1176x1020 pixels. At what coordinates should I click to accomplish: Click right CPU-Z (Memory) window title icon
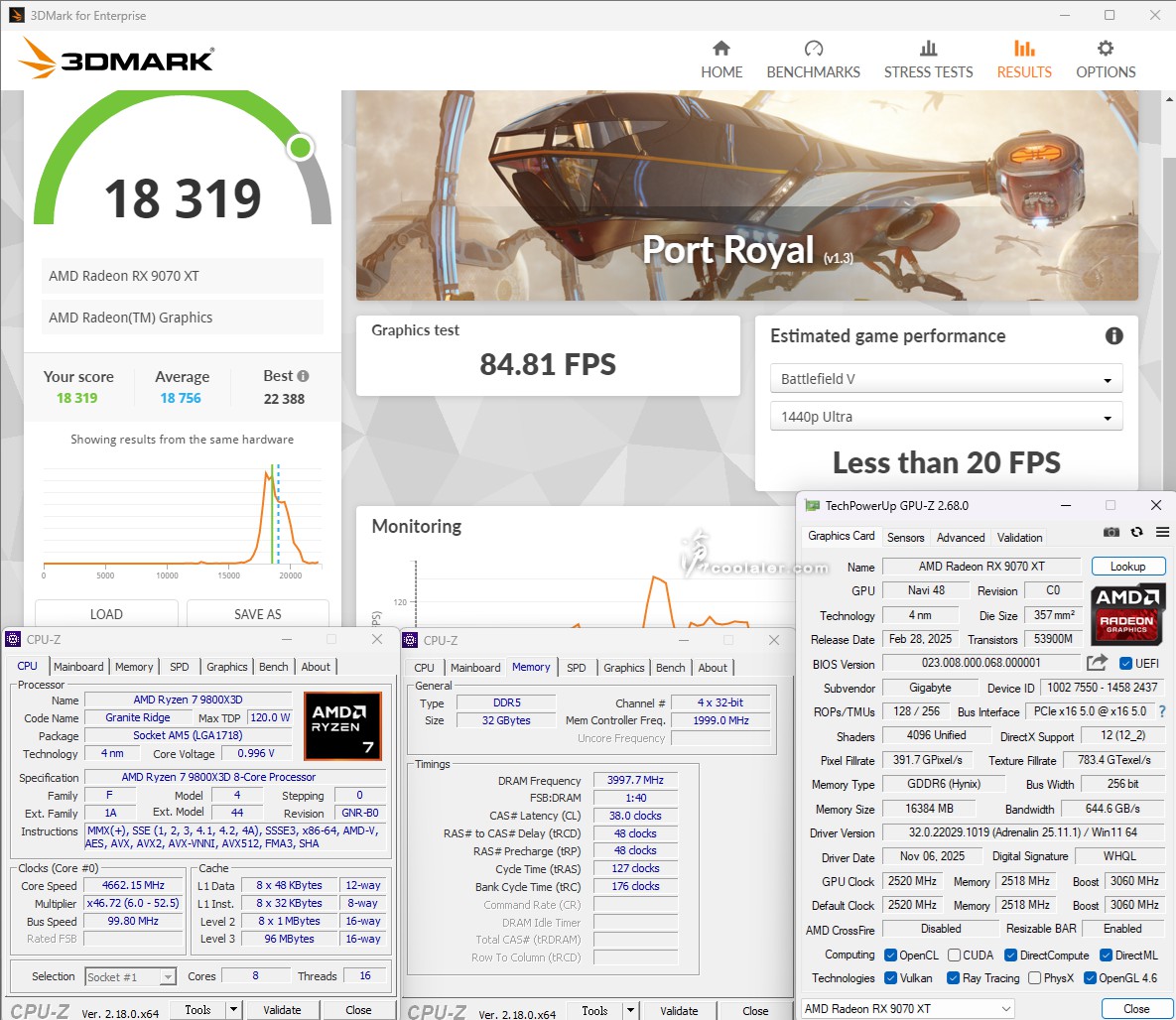pyautogui.click(x=410, y=640)
